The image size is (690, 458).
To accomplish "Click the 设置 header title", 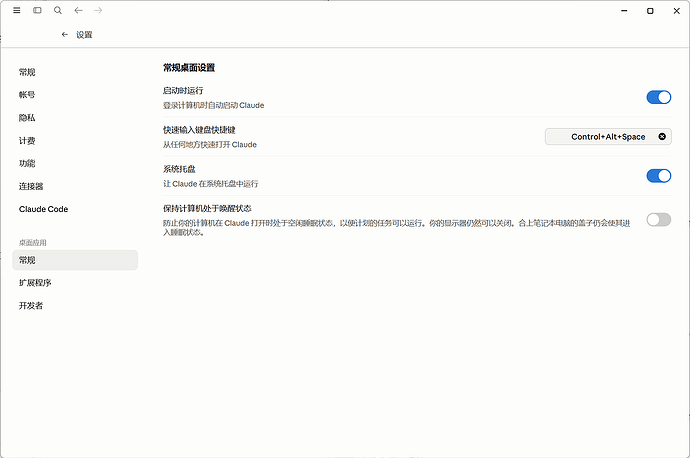I will (84, 35).
